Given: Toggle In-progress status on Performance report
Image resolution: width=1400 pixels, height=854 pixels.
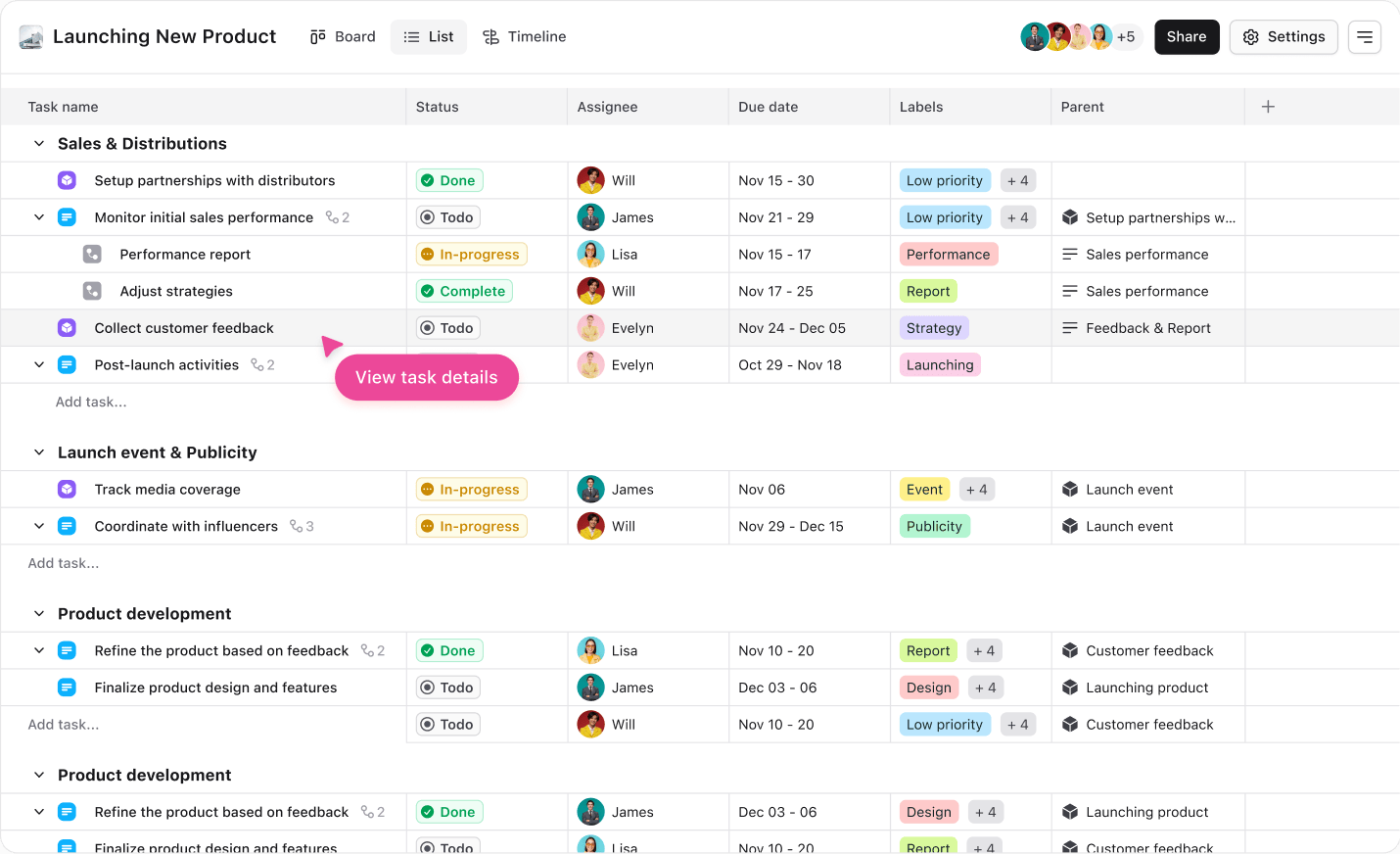Looking at the screenshot, I should click(x=472, y=255).
